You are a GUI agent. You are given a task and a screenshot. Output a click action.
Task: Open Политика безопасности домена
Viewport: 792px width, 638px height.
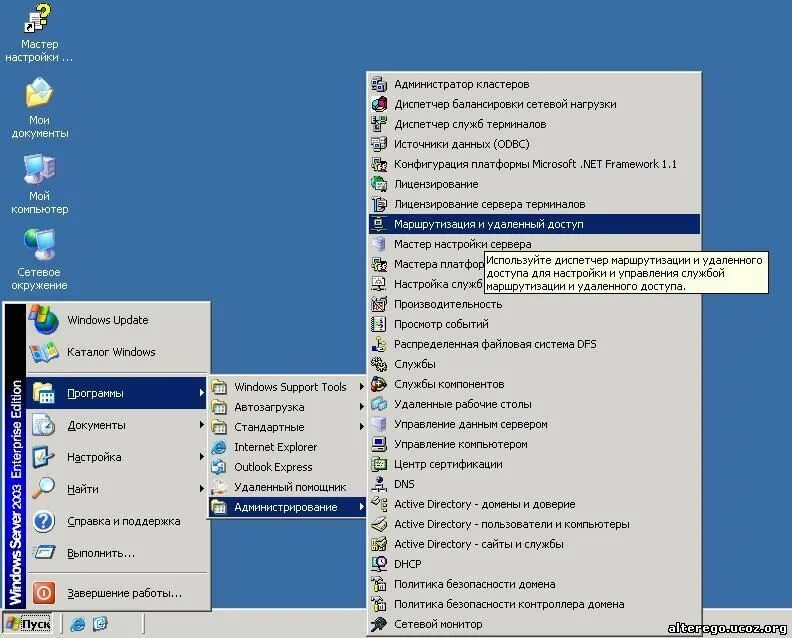pyautogui.click(x=534, y=584)
